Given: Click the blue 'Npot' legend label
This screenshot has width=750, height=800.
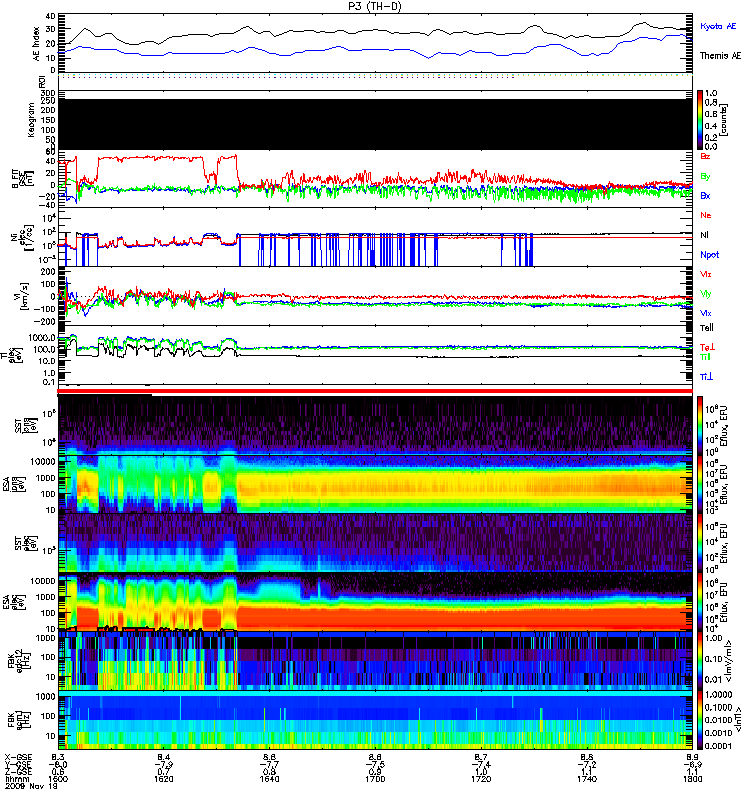Looking at the screenshot, I should (709, 255).
